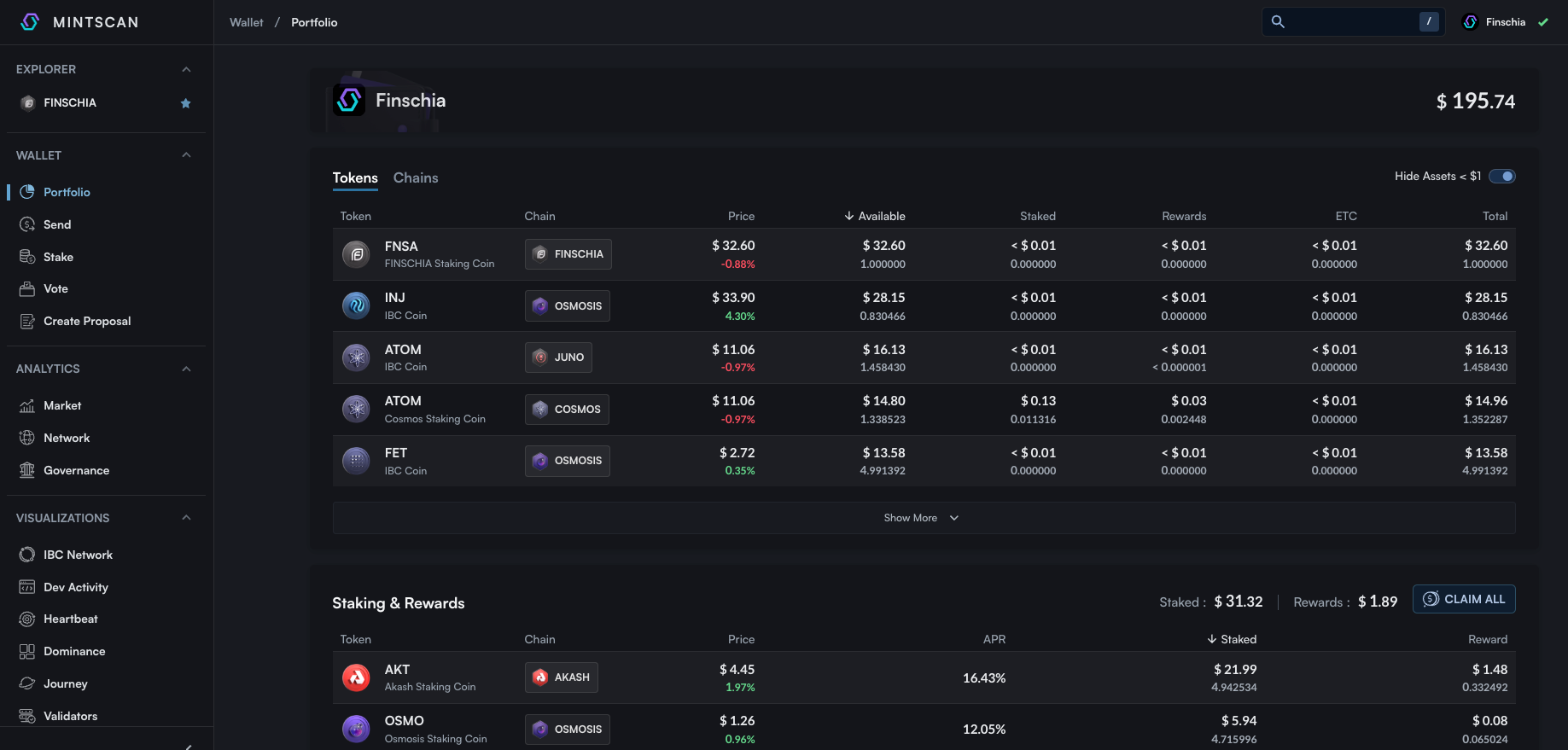1568x750 pixels.
Task: Open the Governance menu item
Action: (76, 470)
